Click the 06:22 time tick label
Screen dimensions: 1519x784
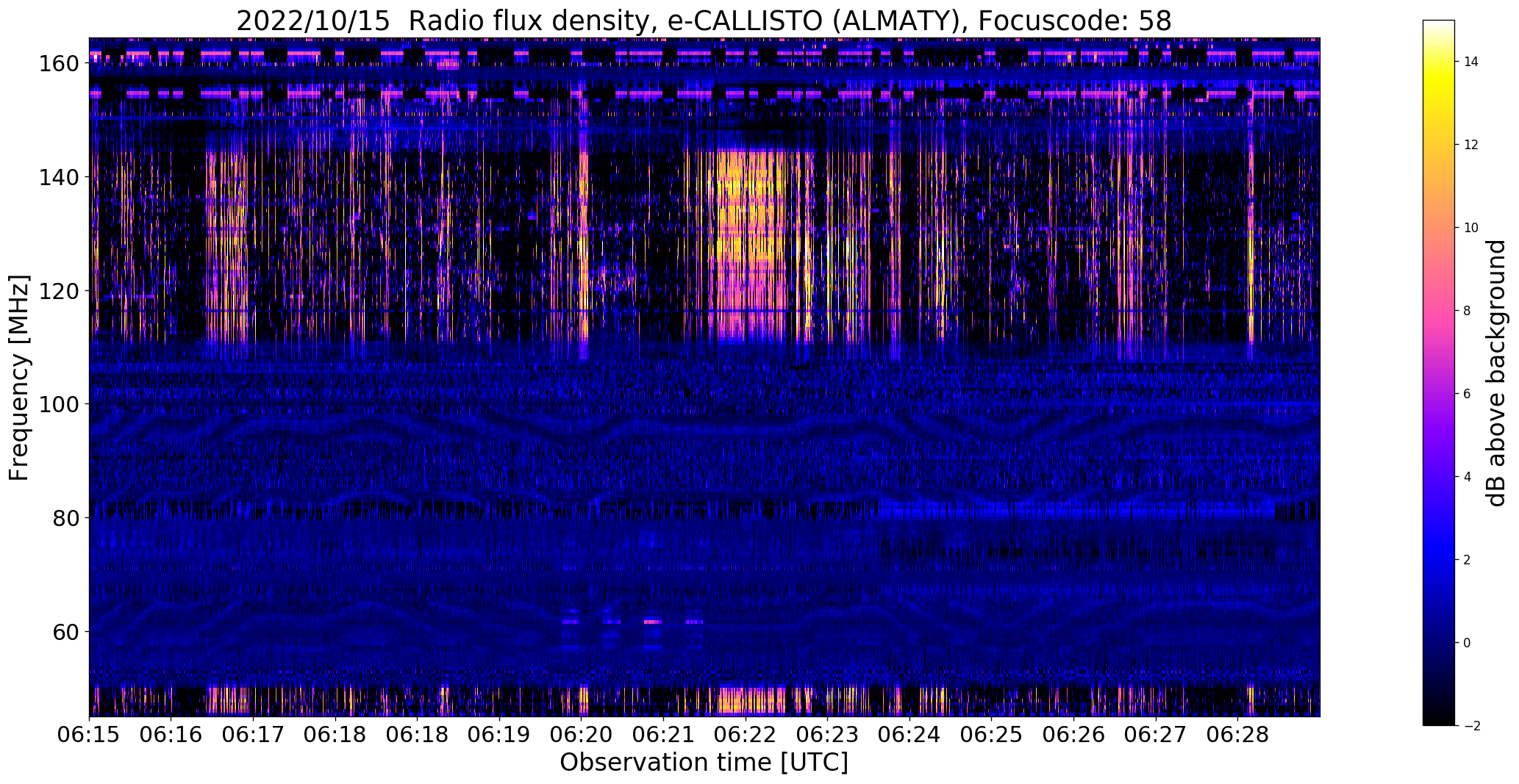(x=745, y=735)
